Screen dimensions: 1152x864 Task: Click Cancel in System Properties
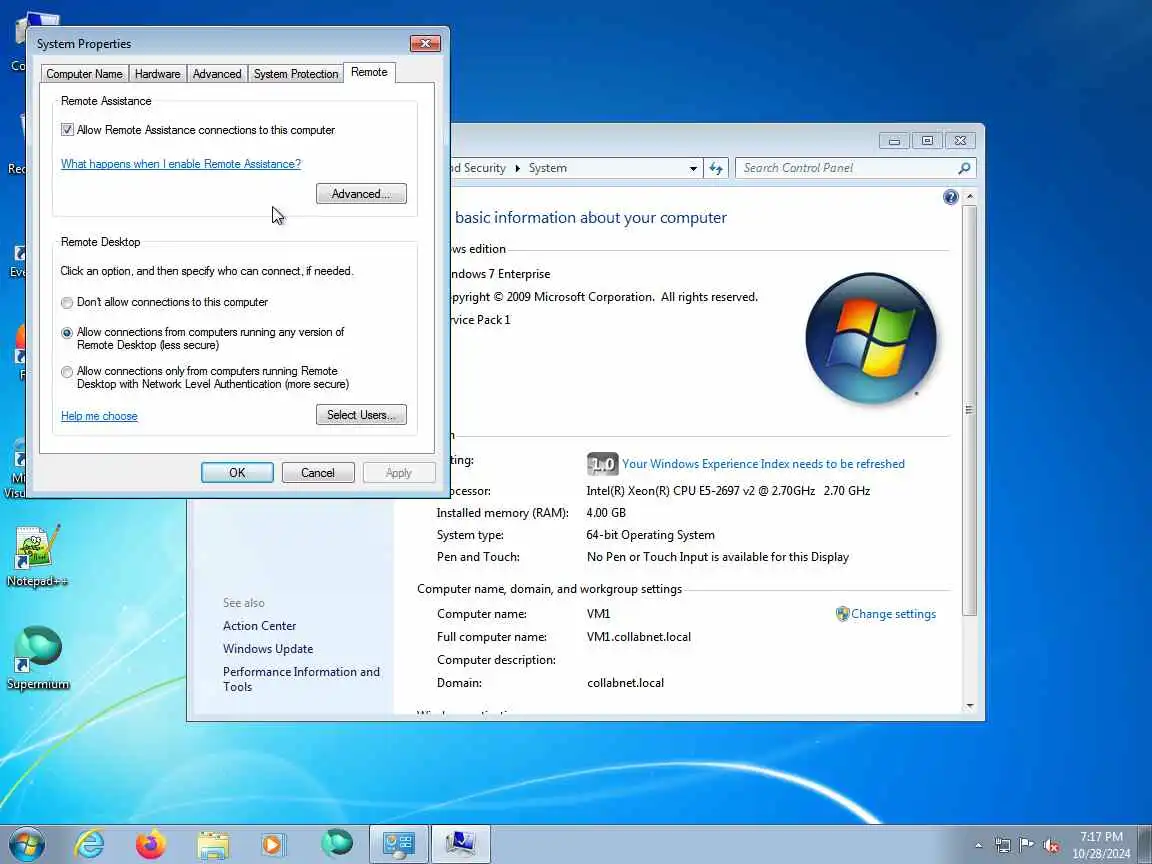click(x=317, y=472)
